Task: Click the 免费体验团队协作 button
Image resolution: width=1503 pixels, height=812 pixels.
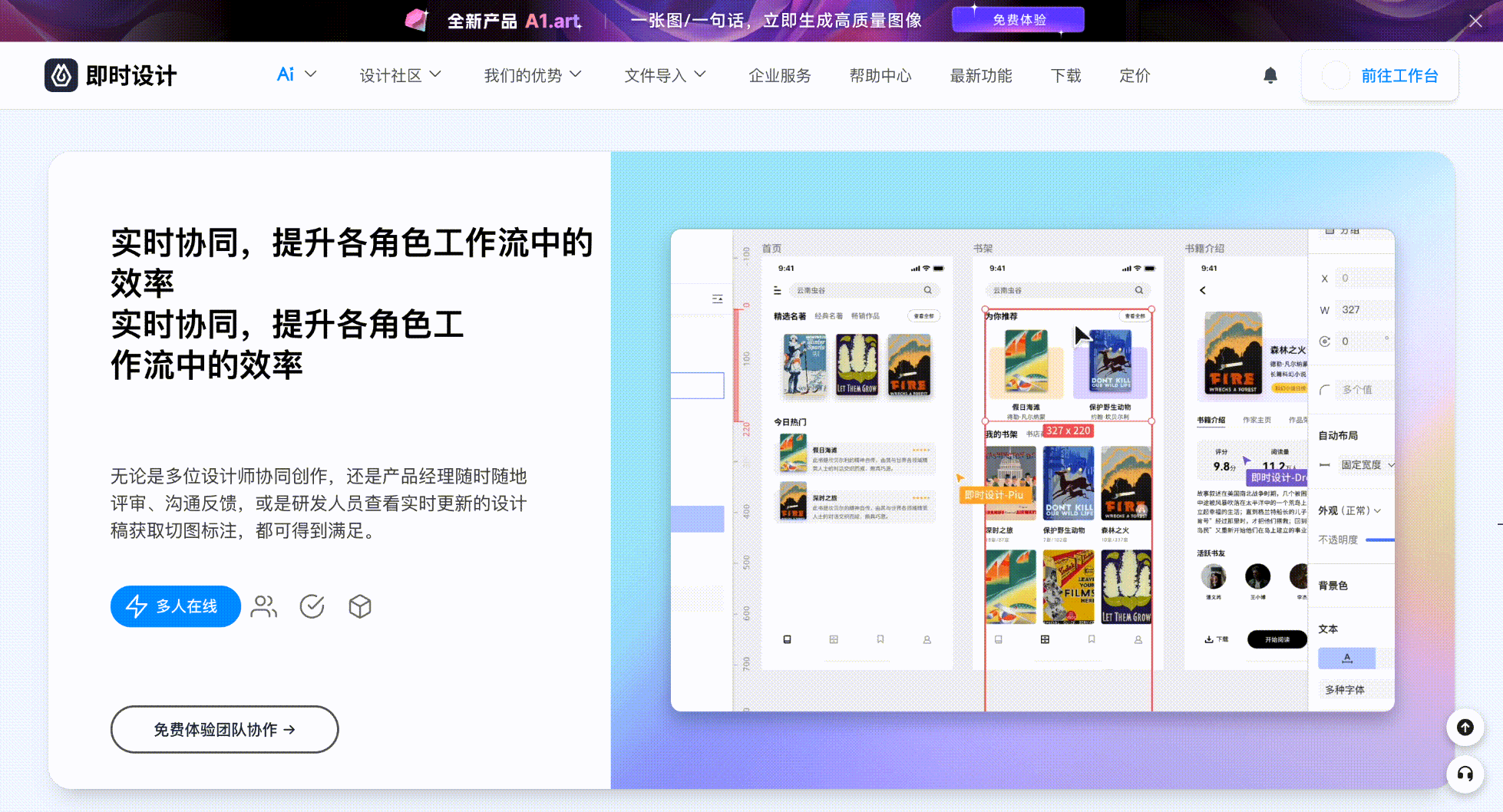Action: tap(224, 729)
